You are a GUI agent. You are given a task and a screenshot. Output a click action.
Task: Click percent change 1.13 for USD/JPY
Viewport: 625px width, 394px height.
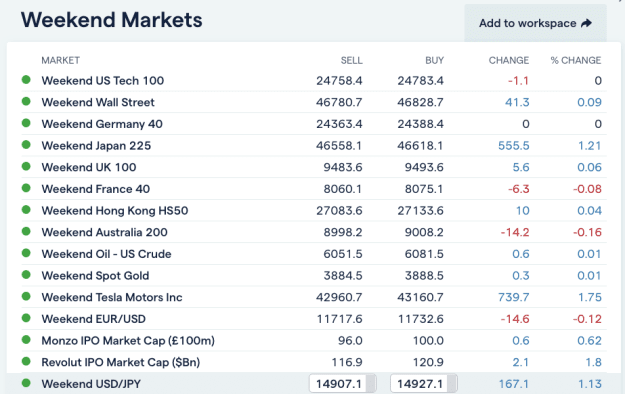590,384
